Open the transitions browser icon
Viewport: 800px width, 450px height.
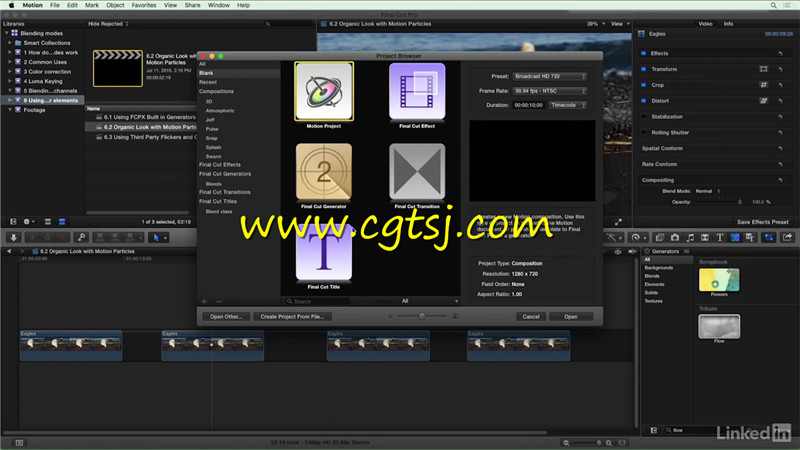click(705, 238)
